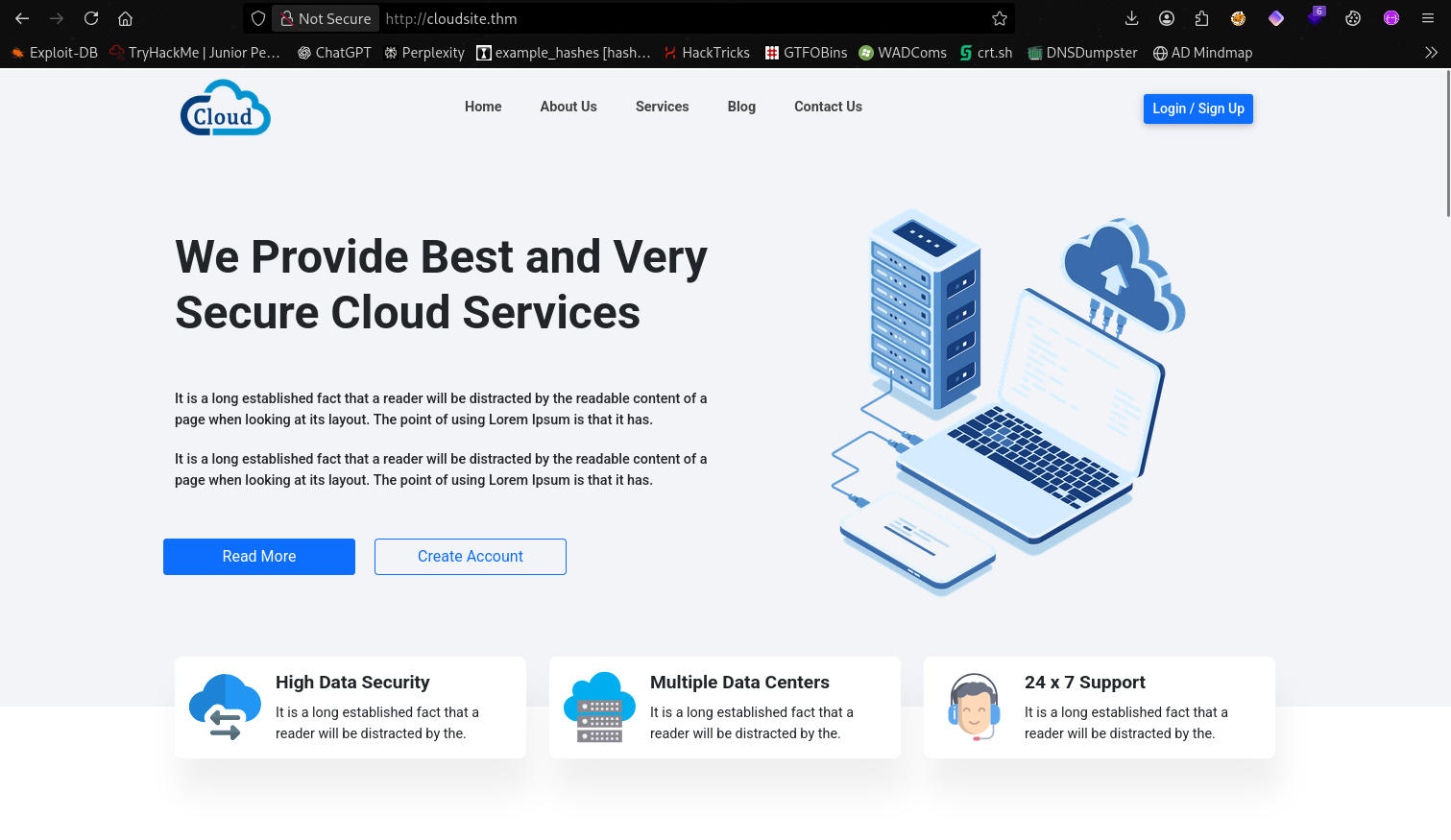Navigate back with the arrow

(21, 18)
